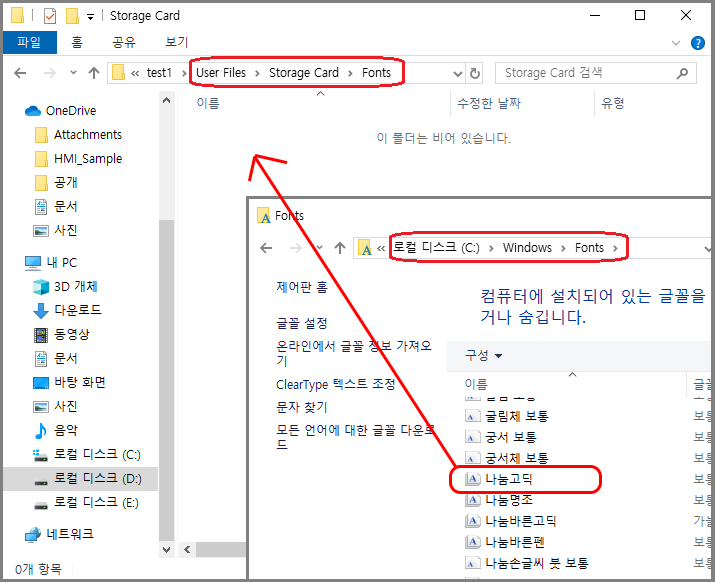This screenshot has width=715, height=582.
Task: Click 로컬 디스크 (C:) in Fonts address path
Action: pyautogui.click(x=436, y=248)
